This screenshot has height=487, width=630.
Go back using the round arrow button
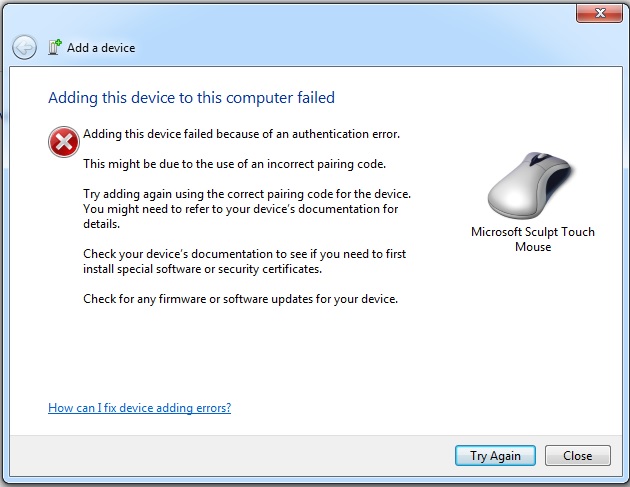point(24,47)
